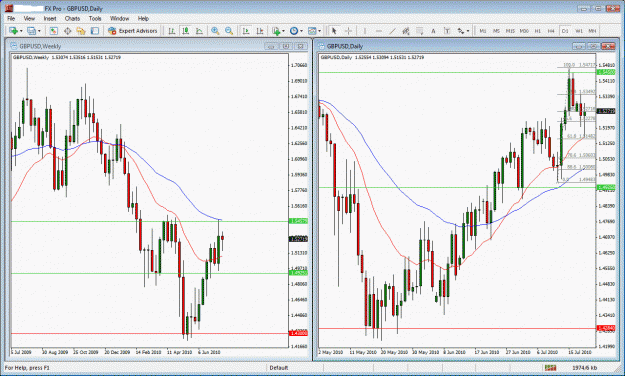Open the Navigator panel
The height and width of the screenshot is (376, 625).
click(81, 31)
